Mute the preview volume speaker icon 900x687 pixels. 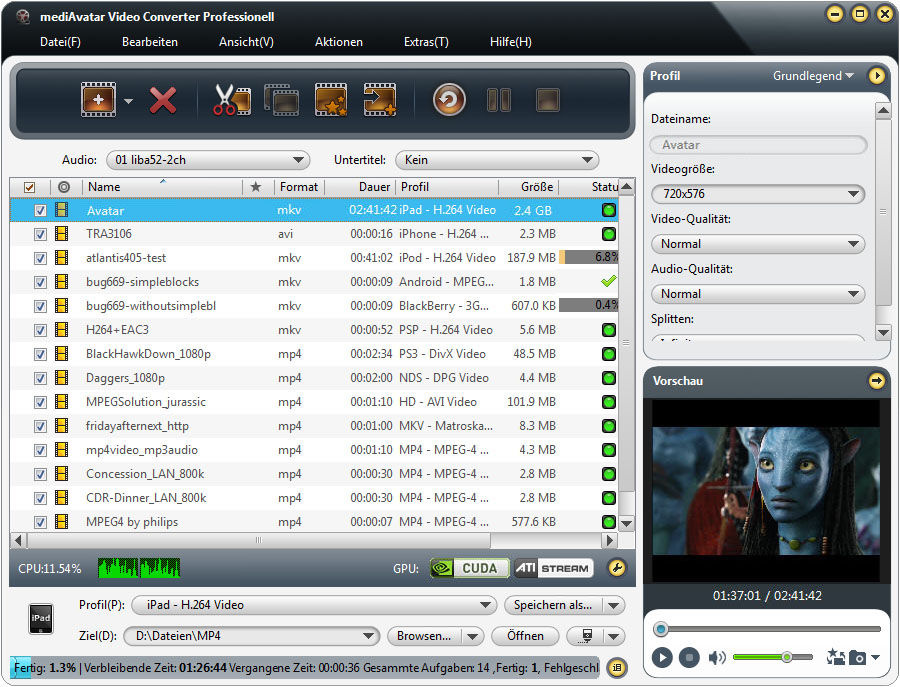coord(717,657)
